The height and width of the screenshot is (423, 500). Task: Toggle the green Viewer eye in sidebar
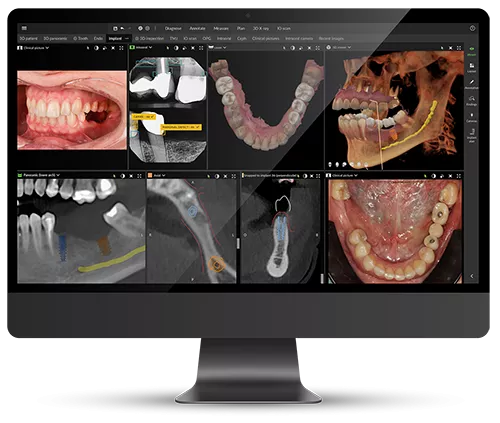pos(472,50)
